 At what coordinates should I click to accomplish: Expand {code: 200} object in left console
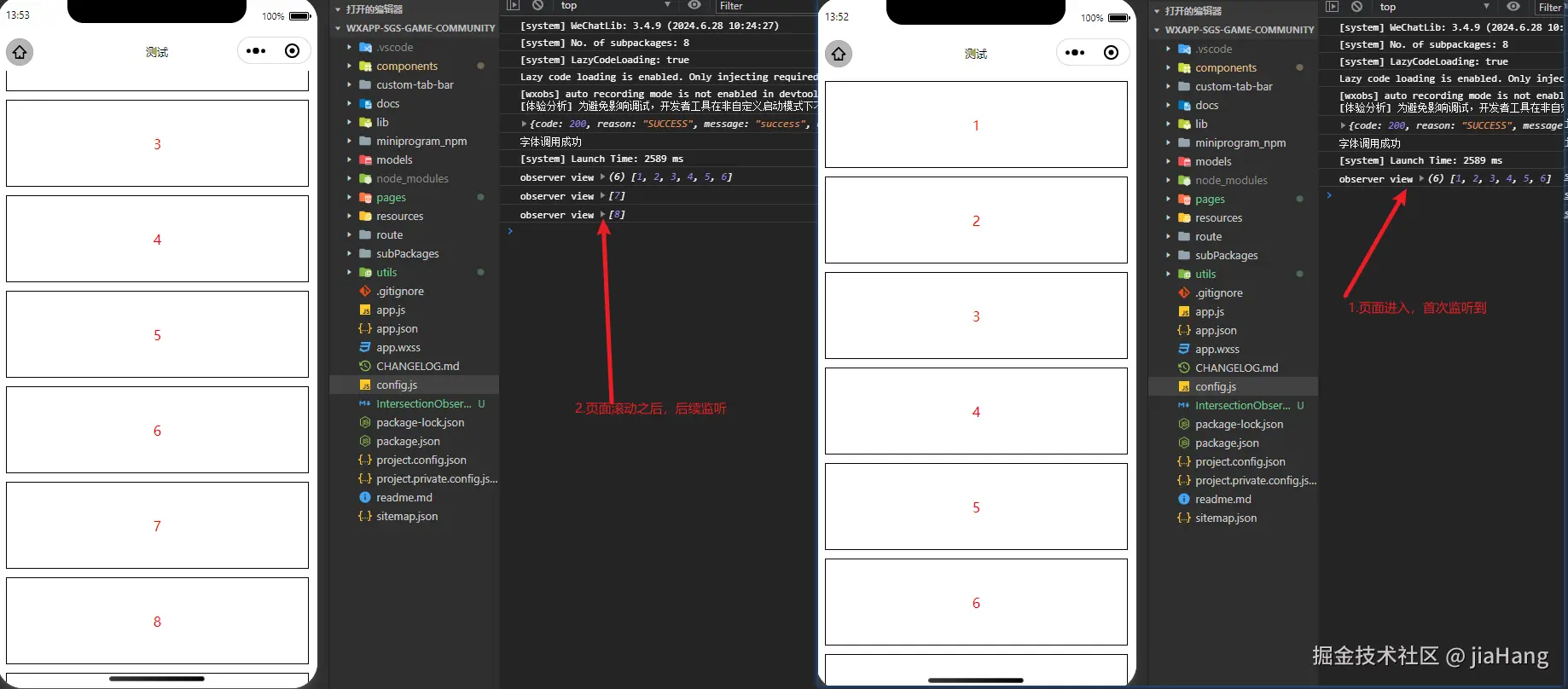pyautogui.click(x=524, y=124)
